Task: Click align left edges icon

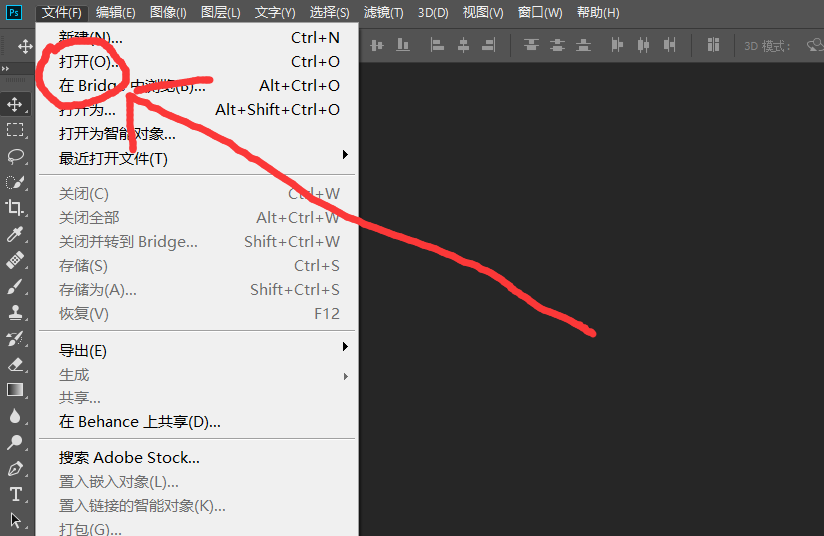Action: pyautogui.click(x=437, y=46)
